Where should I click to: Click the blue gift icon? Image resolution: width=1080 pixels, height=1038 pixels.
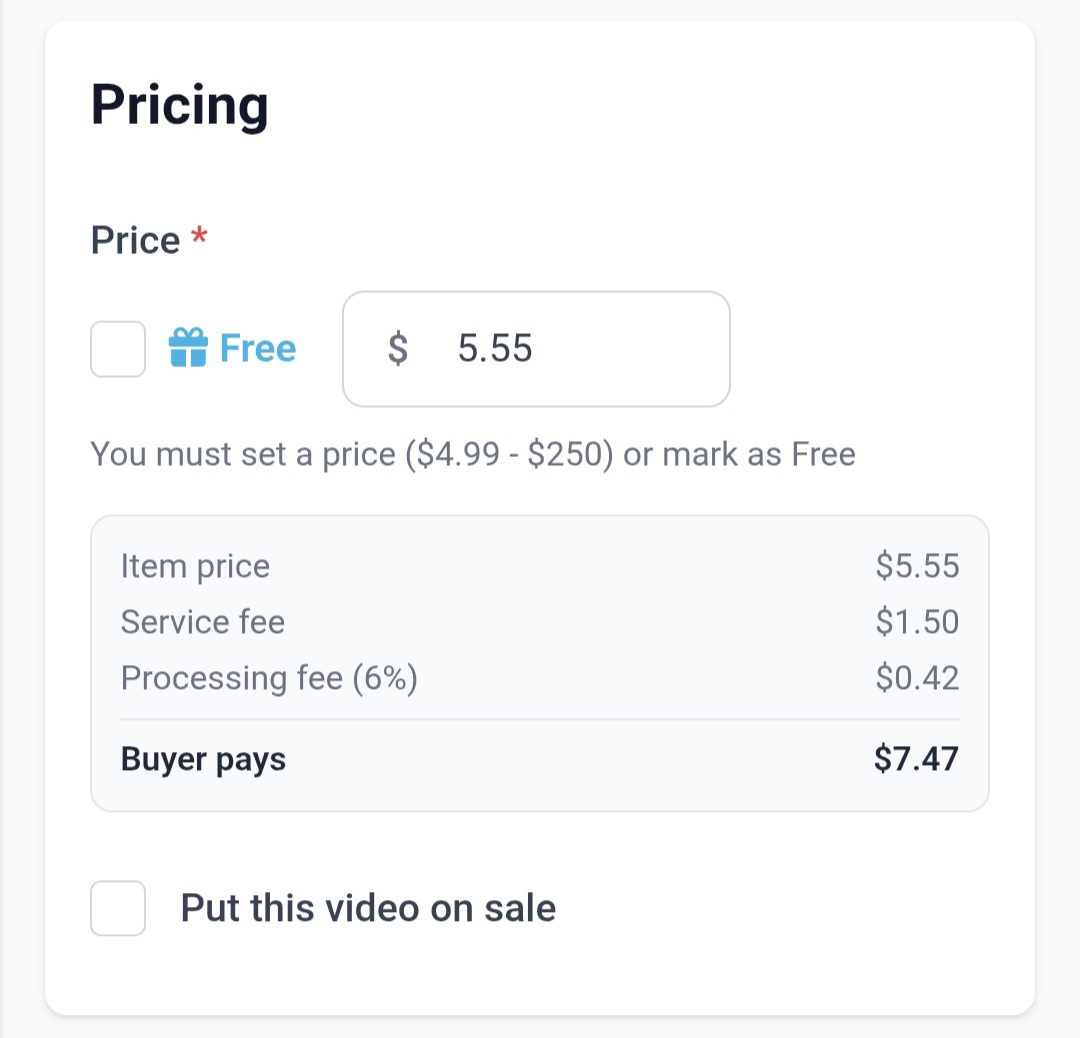pyautogui.click(x=188, y=349)
